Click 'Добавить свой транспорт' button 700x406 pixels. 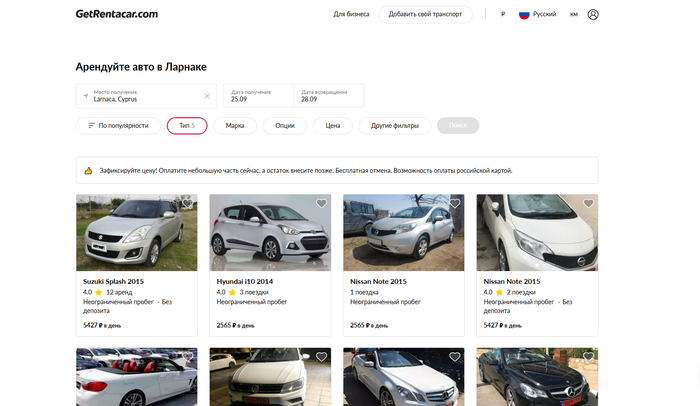(426, 15)
